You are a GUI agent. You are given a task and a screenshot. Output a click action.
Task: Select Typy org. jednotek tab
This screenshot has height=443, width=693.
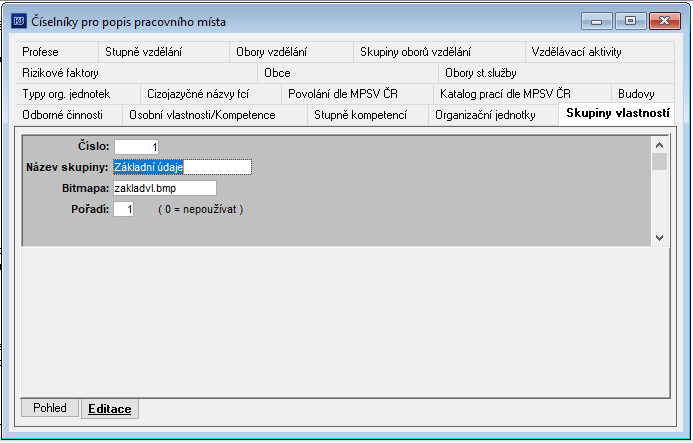click(x=78, y=94)
